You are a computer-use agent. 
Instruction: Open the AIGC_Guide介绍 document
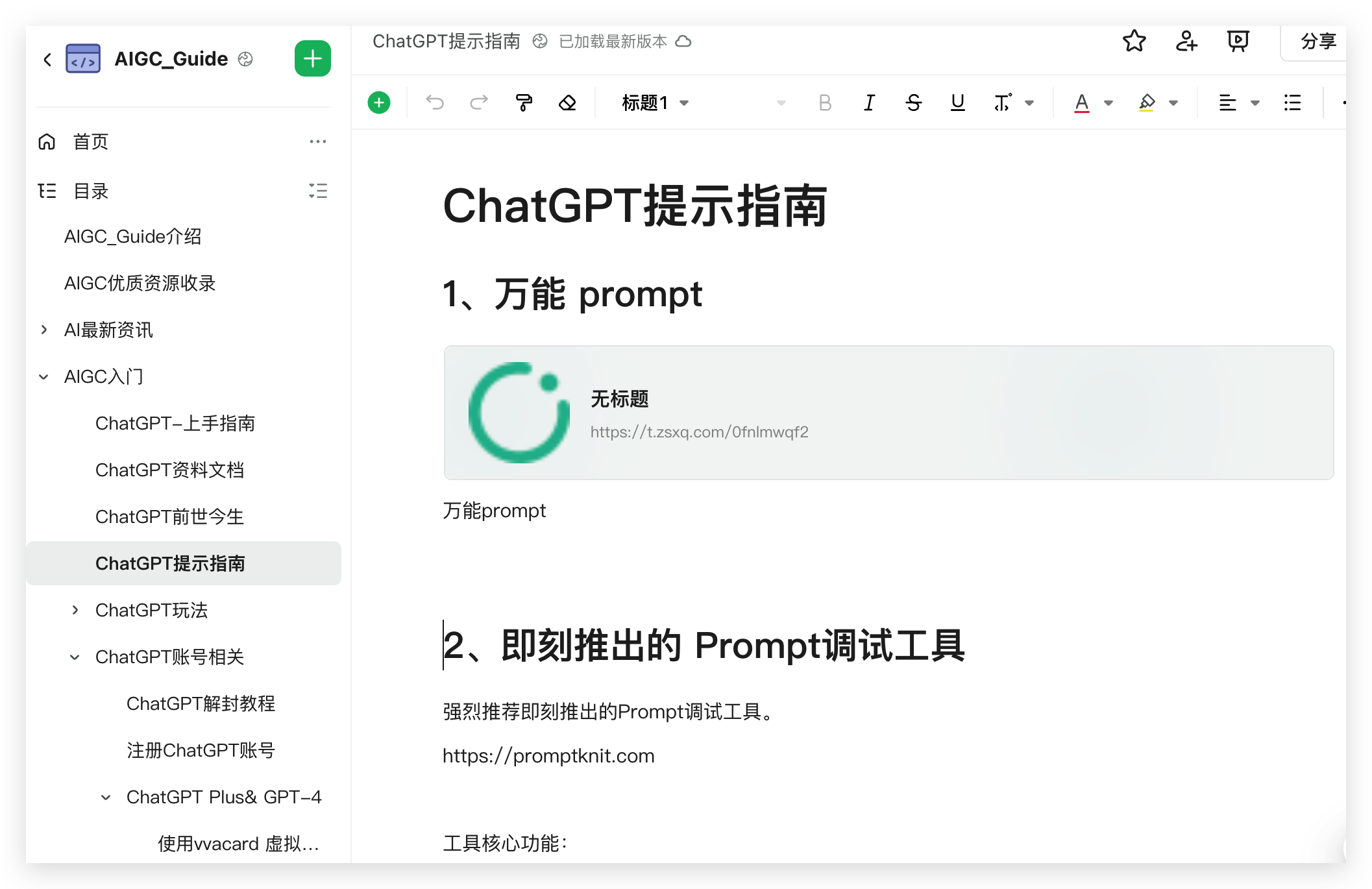(x=132, y=236)
